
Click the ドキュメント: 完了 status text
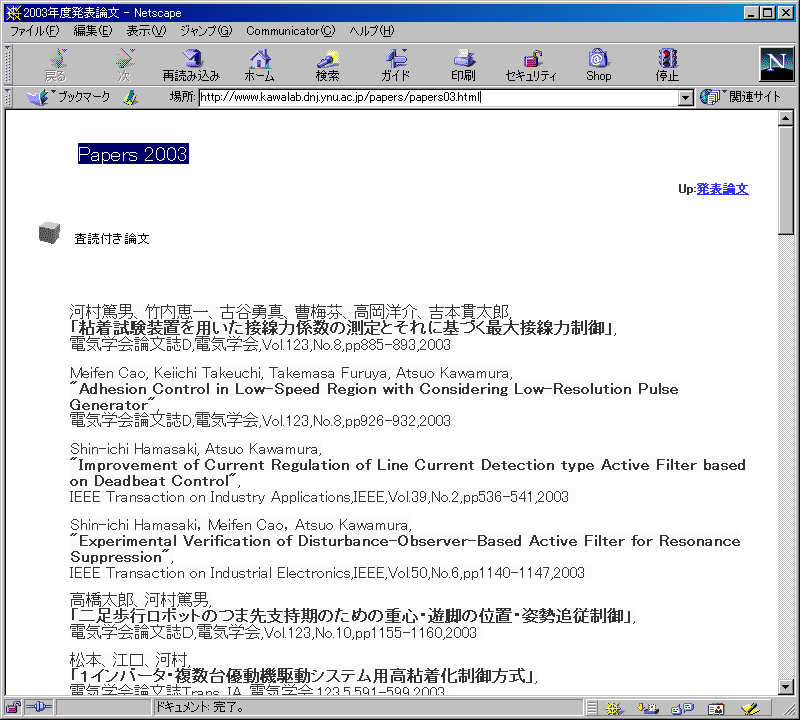click(x=199, y=707)
